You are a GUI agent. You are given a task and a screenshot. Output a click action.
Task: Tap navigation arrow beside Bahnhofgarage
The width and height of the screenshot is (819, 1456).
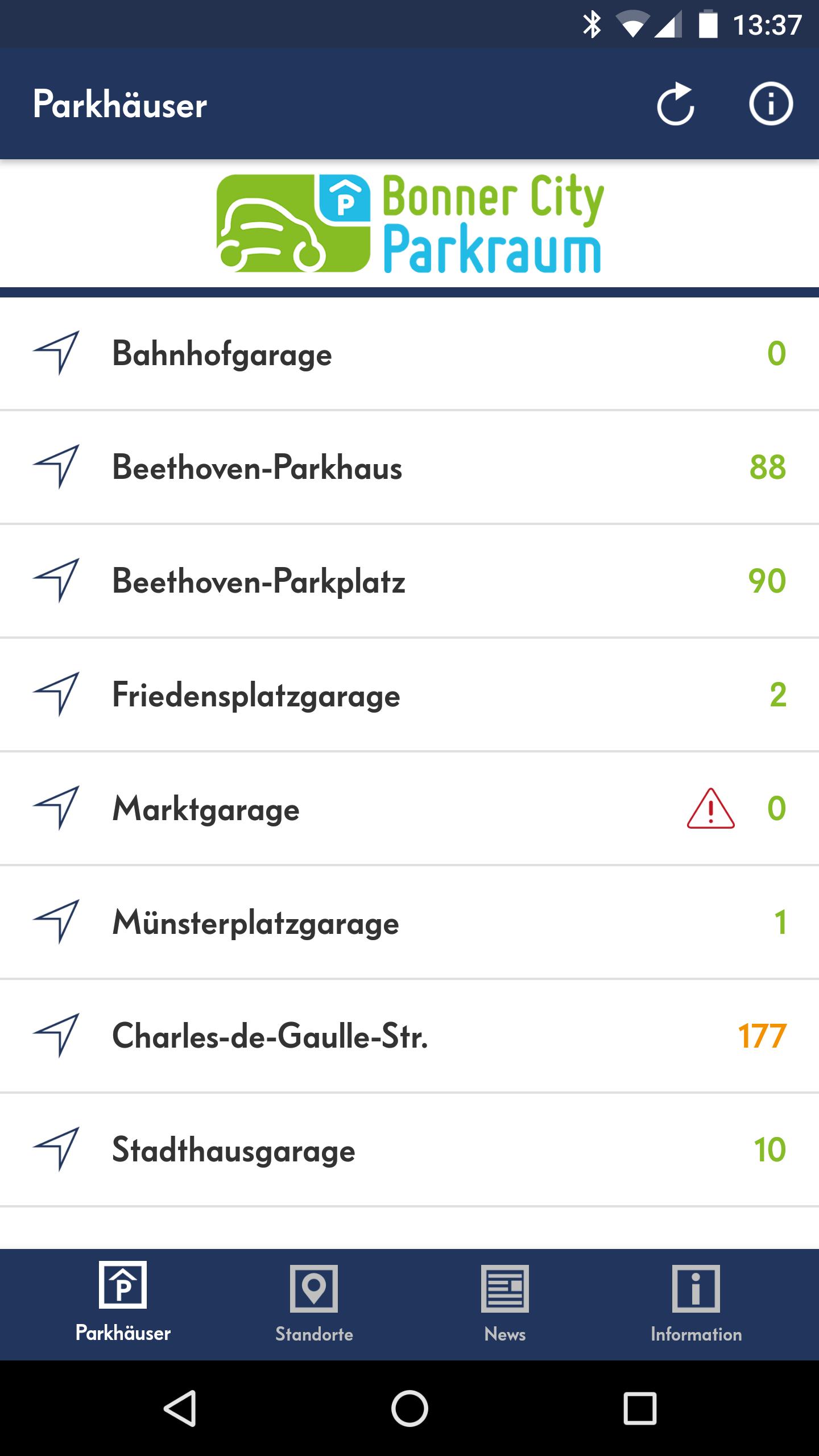point(56,353)
